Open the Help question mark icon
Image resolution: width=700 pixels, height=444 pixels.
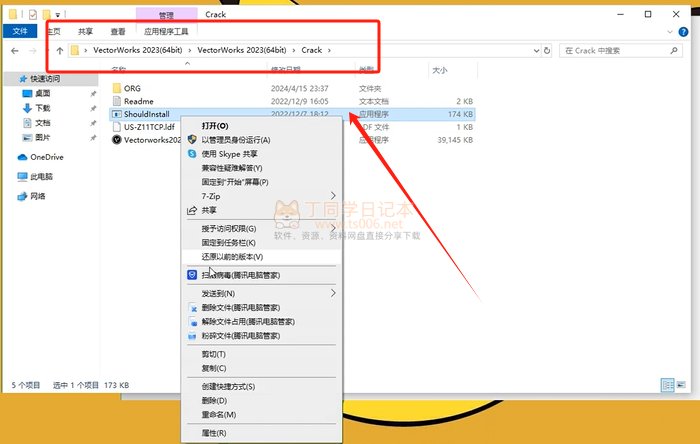pos(683,32)
